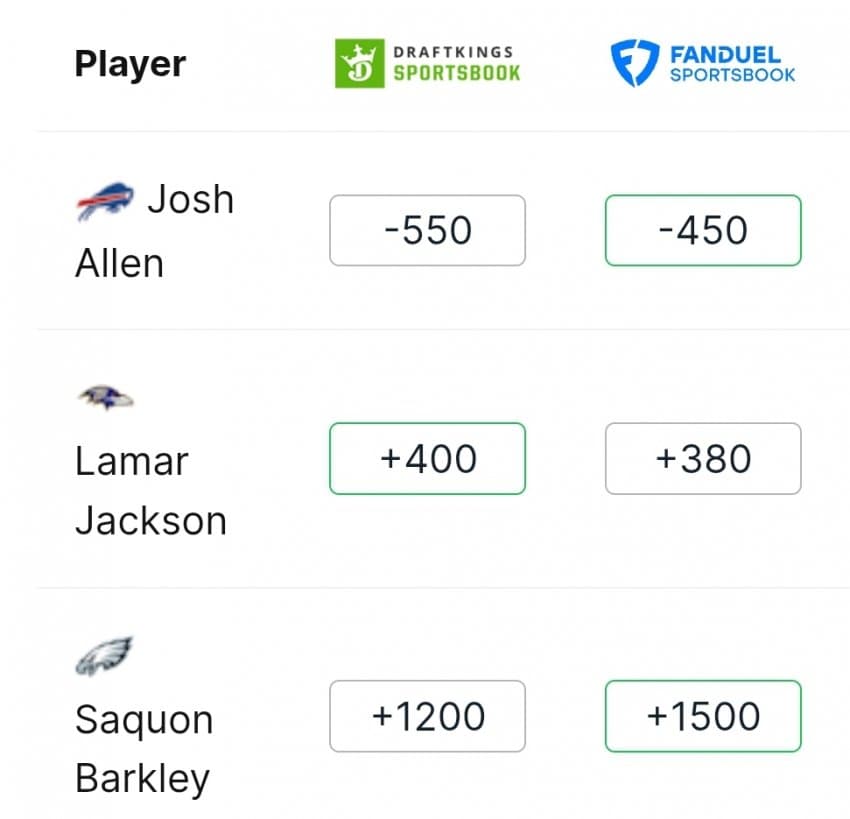Click the surname Jackson text

150,521
